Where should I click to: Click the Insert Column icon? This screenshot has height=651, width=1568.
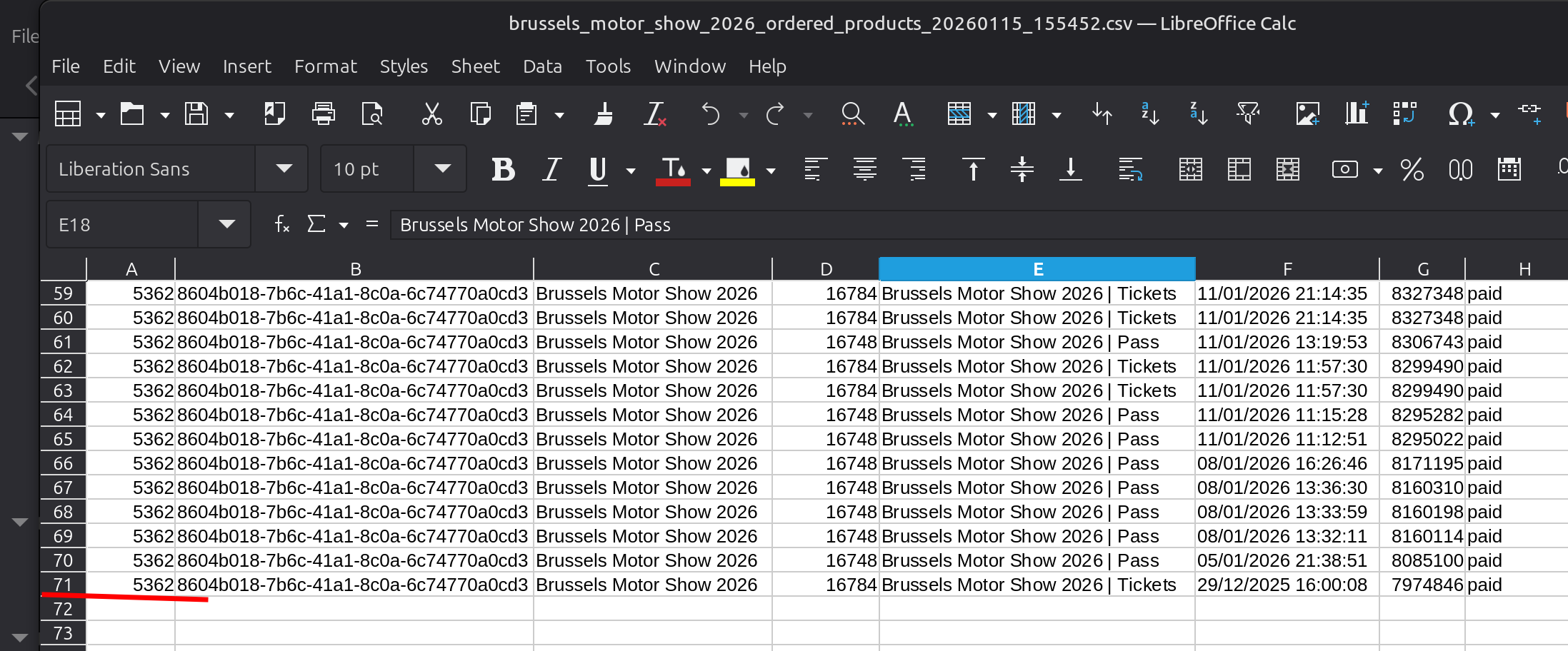[1024, 114]
